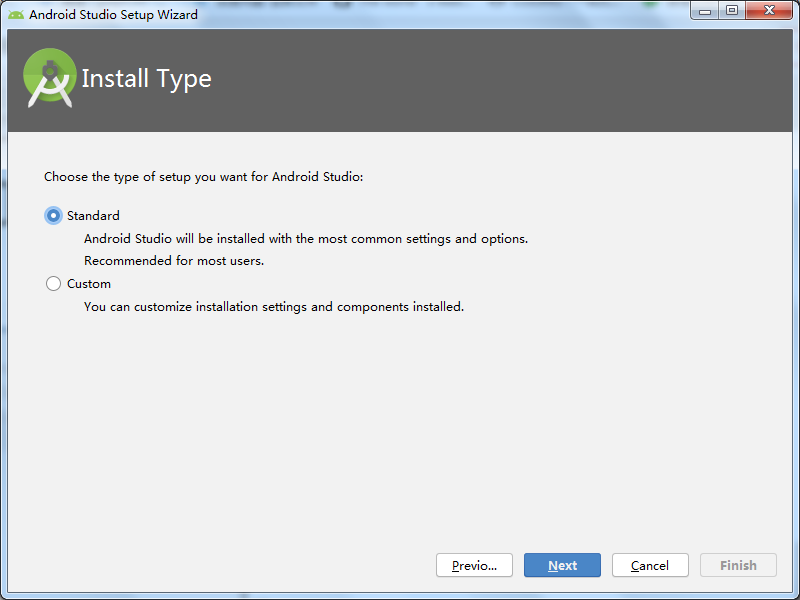
Task: Click the Android Studio Setup Wizard title text
Action: coord(113,14)
